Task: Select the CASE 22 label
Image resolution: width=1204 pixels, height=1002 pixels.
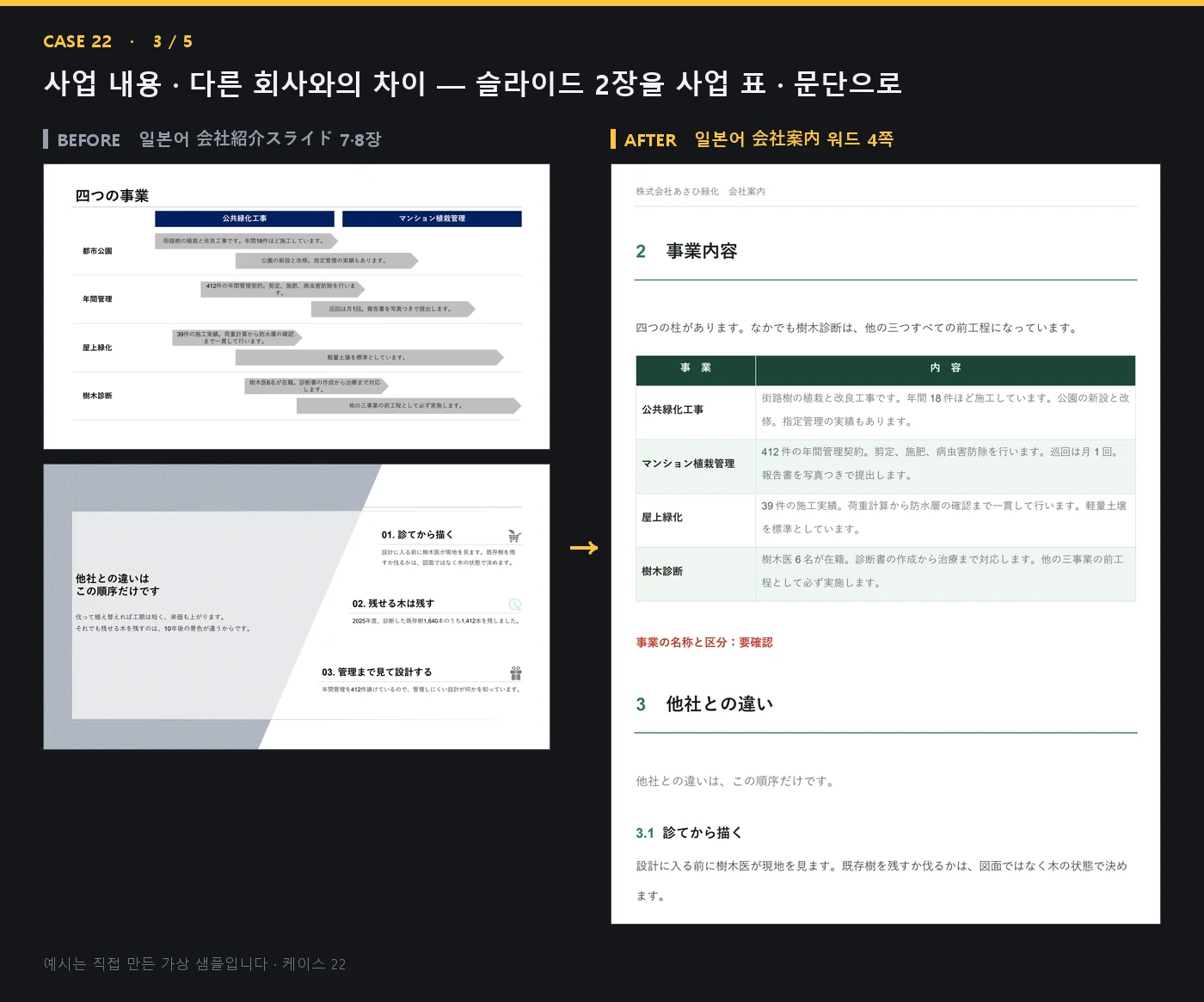Action: pyautogui.click(x=77, y=41)
